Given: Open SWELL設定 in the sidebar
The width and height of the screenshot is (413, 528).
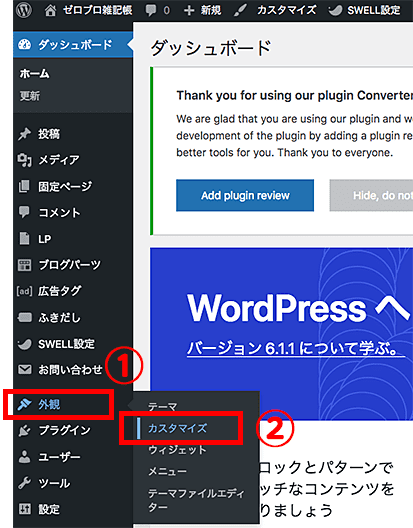Looking at the screenshot, I should tap(66, 344).
